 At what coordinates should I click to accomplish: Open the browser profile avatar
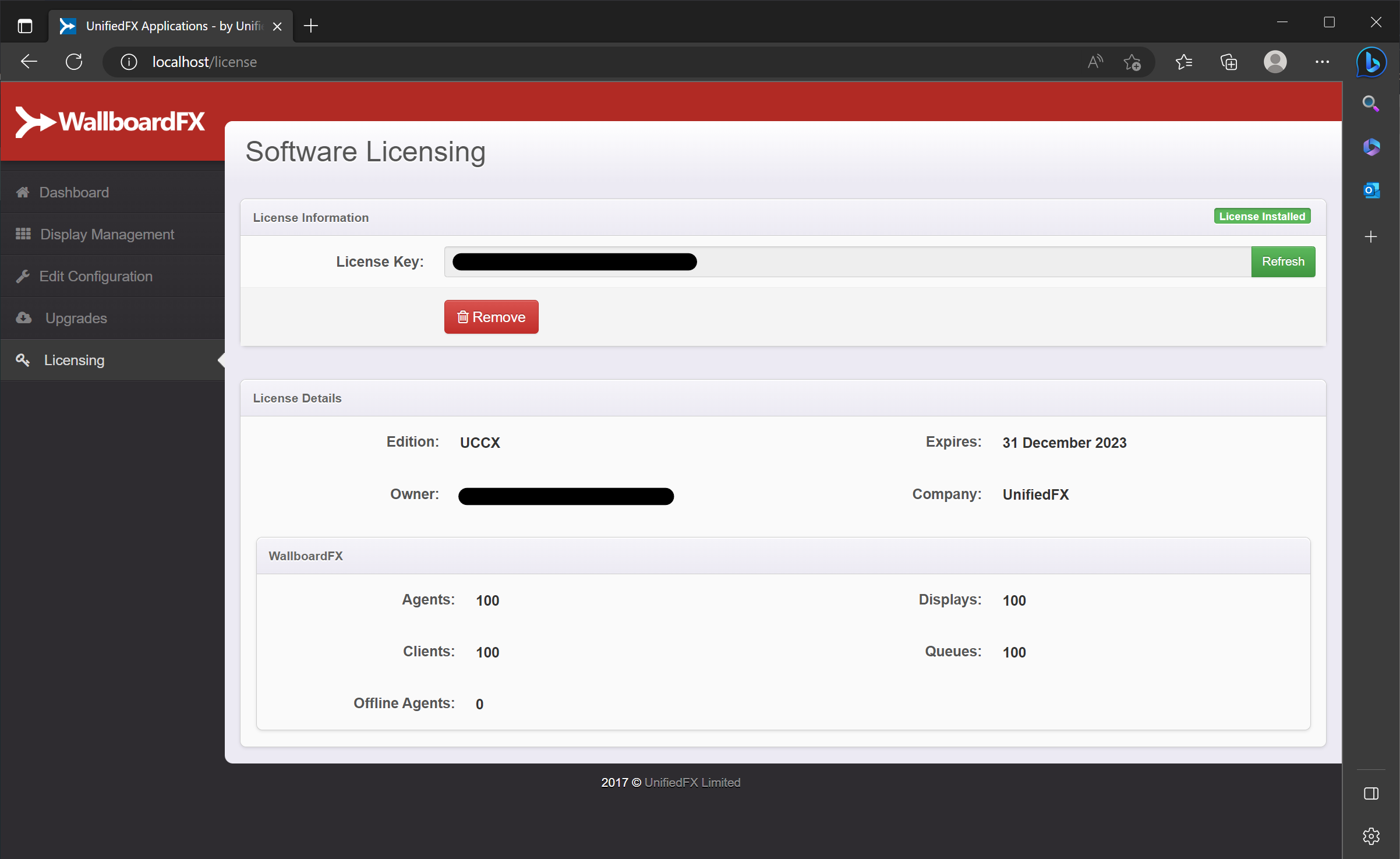(1275, 62)
